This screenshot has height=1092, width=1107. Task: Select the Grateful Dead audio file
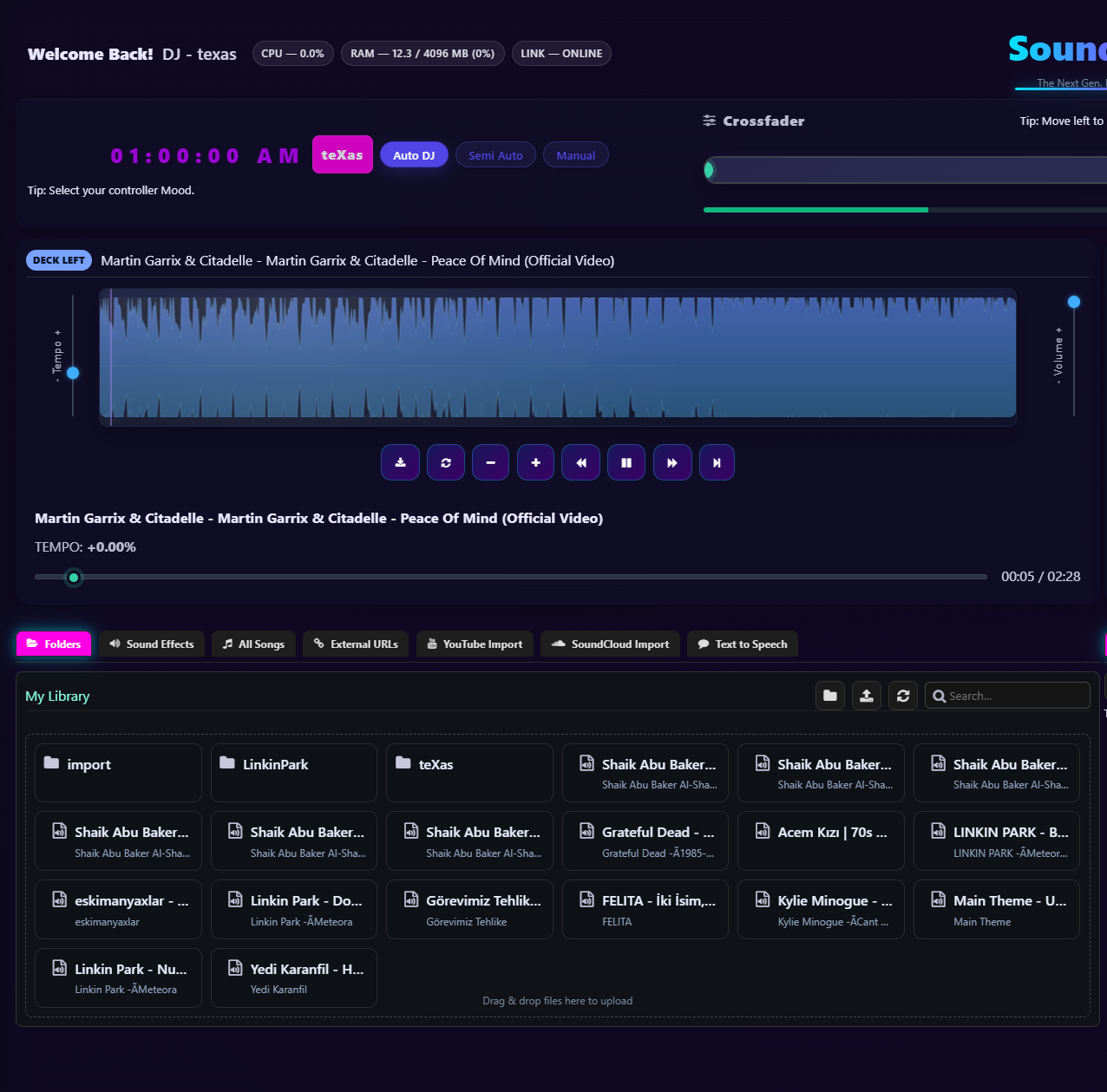(x=645, y=840)
